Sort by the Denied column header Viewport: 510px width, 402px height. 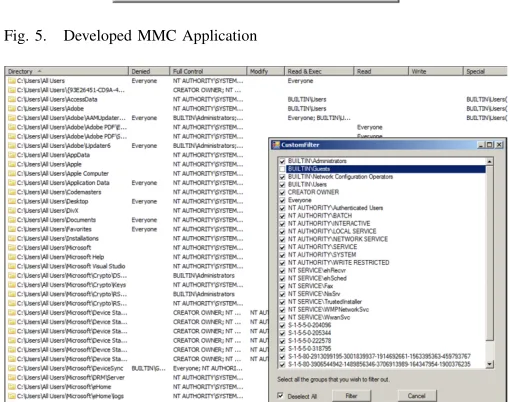[149, 71]
